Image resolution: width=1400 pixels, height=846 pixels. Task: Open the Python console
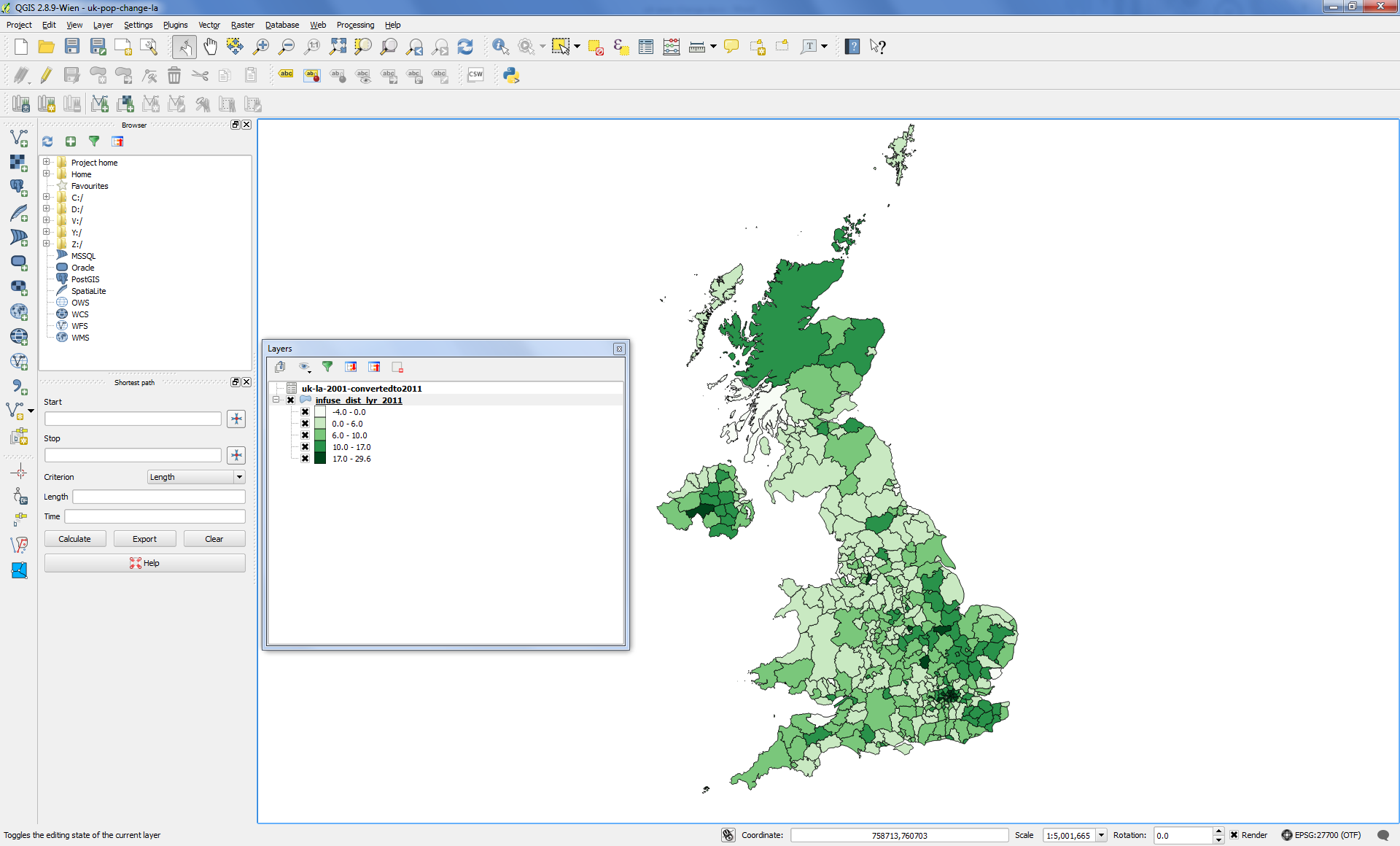click(x=510, y=74)
